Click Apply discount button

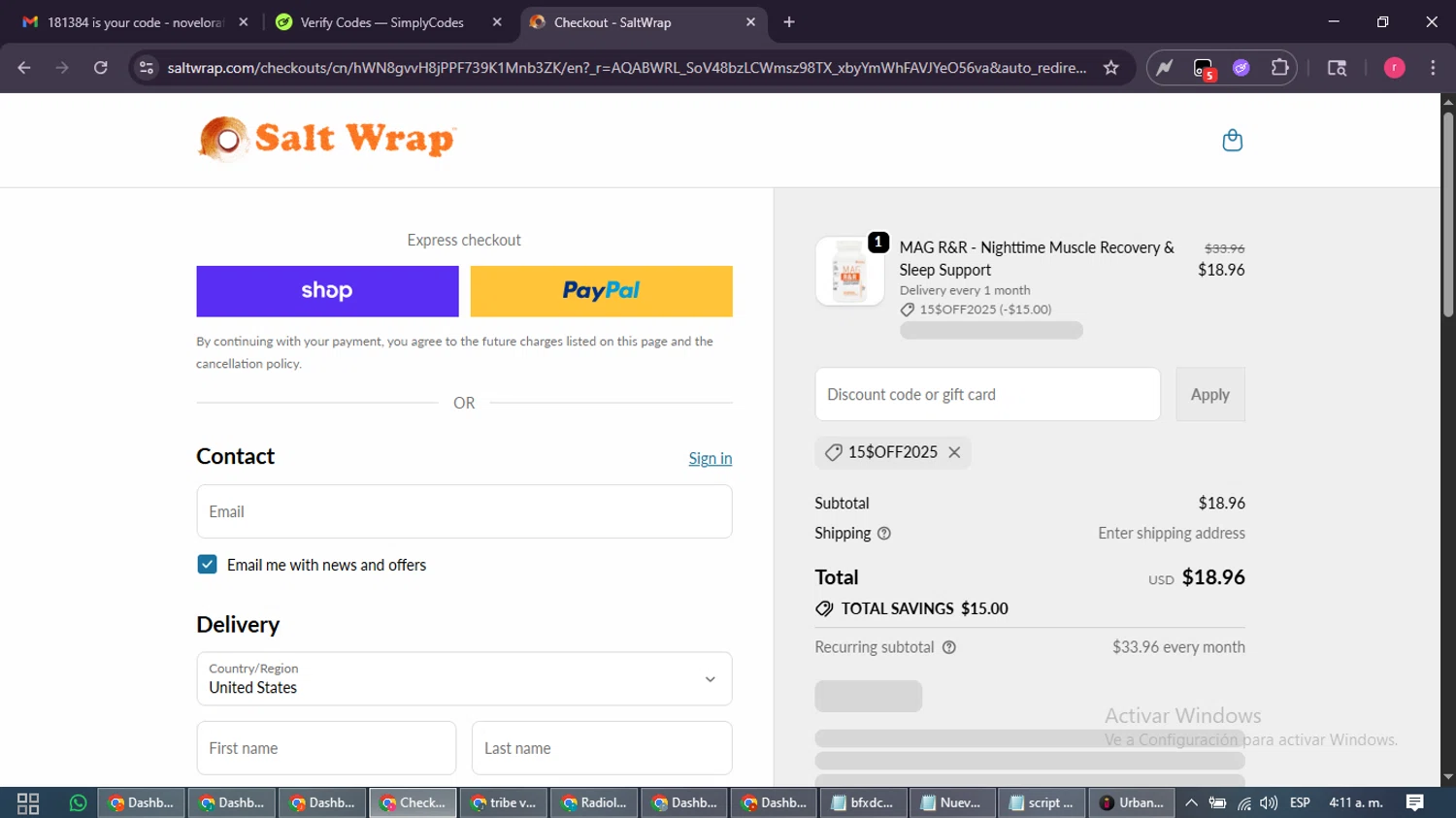(1209, 394)
